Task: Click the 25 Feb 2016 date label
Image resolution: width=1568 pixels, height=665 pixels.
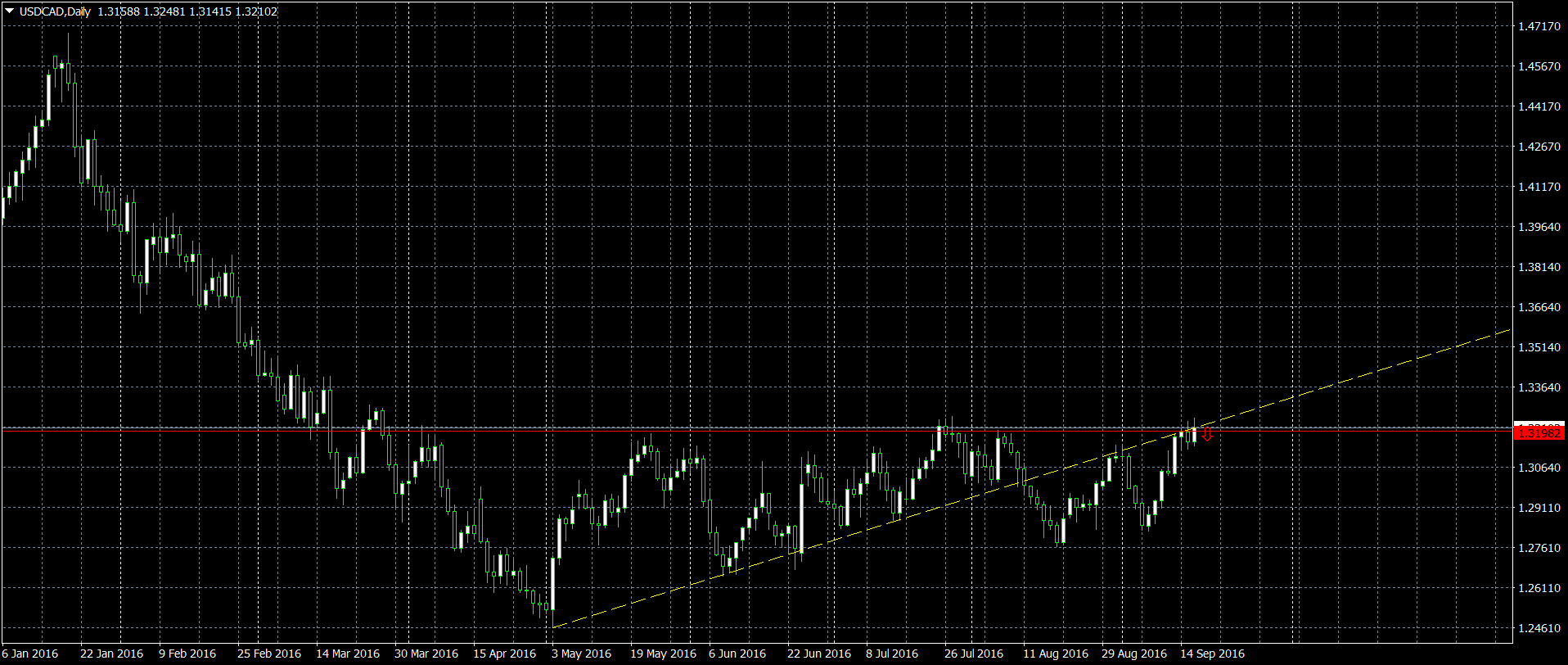Action: click(269, 654)
